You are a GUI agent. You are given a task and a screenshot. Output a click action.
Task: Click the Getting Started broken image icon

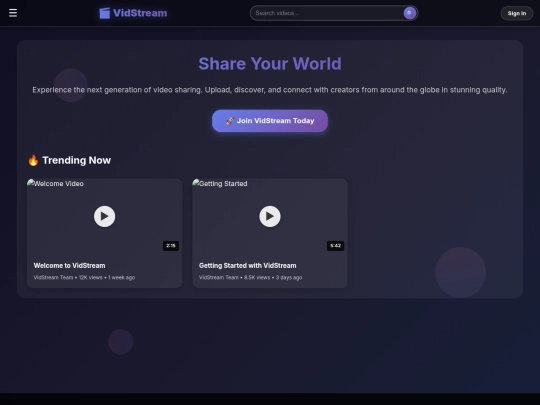(196, 183)
